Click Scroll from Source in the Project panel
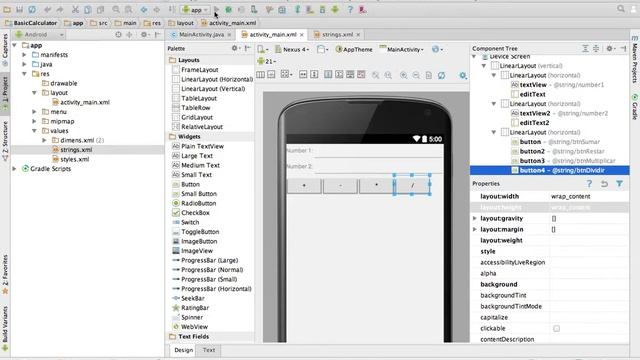640x360 pixels. [118, 35]
